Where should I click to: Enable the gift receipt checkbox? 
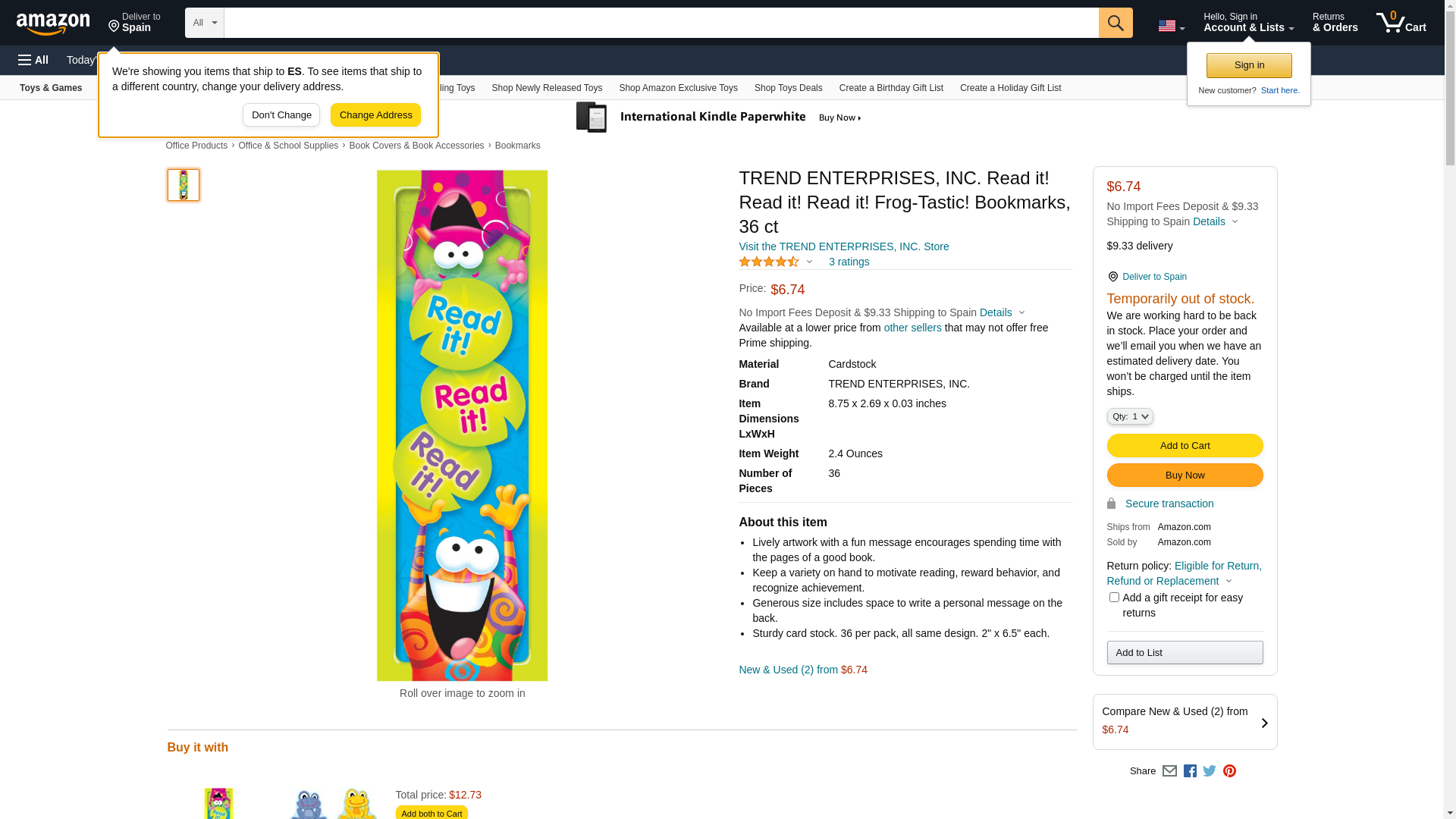(x=1113, y=598)
